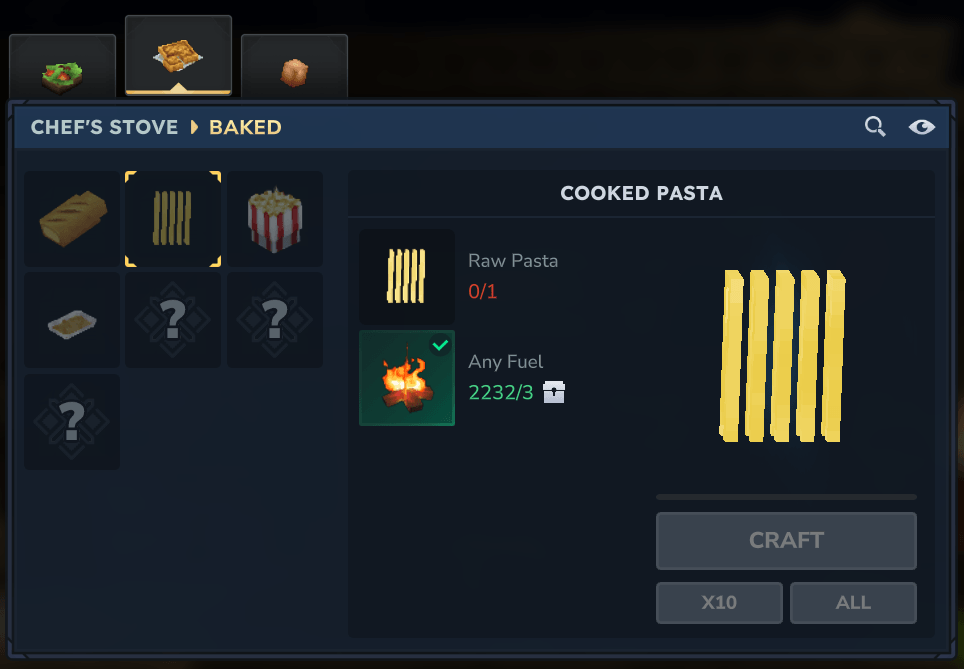Viewport: 964px width, 669px height.
Task: Select the Cooked Pasta recipe tile
Action: (x=173, y=218)
